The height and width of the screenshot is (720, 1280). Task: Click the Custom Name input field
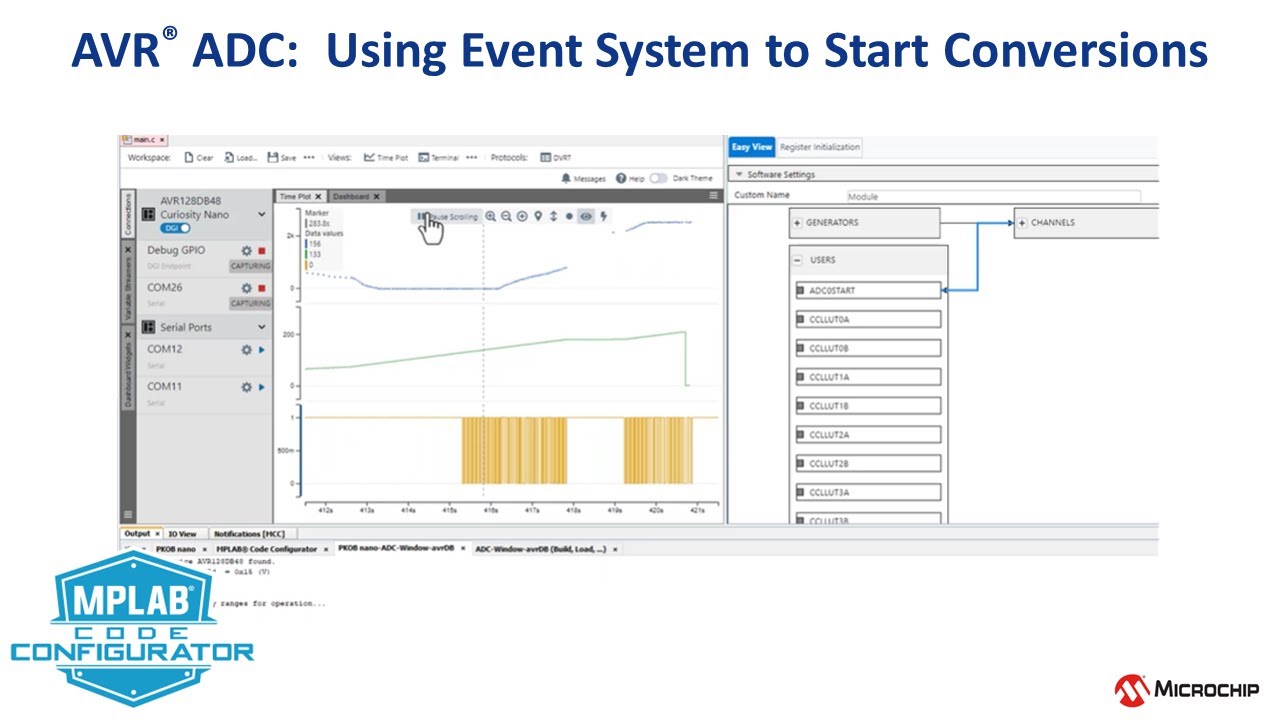point(993,196)
